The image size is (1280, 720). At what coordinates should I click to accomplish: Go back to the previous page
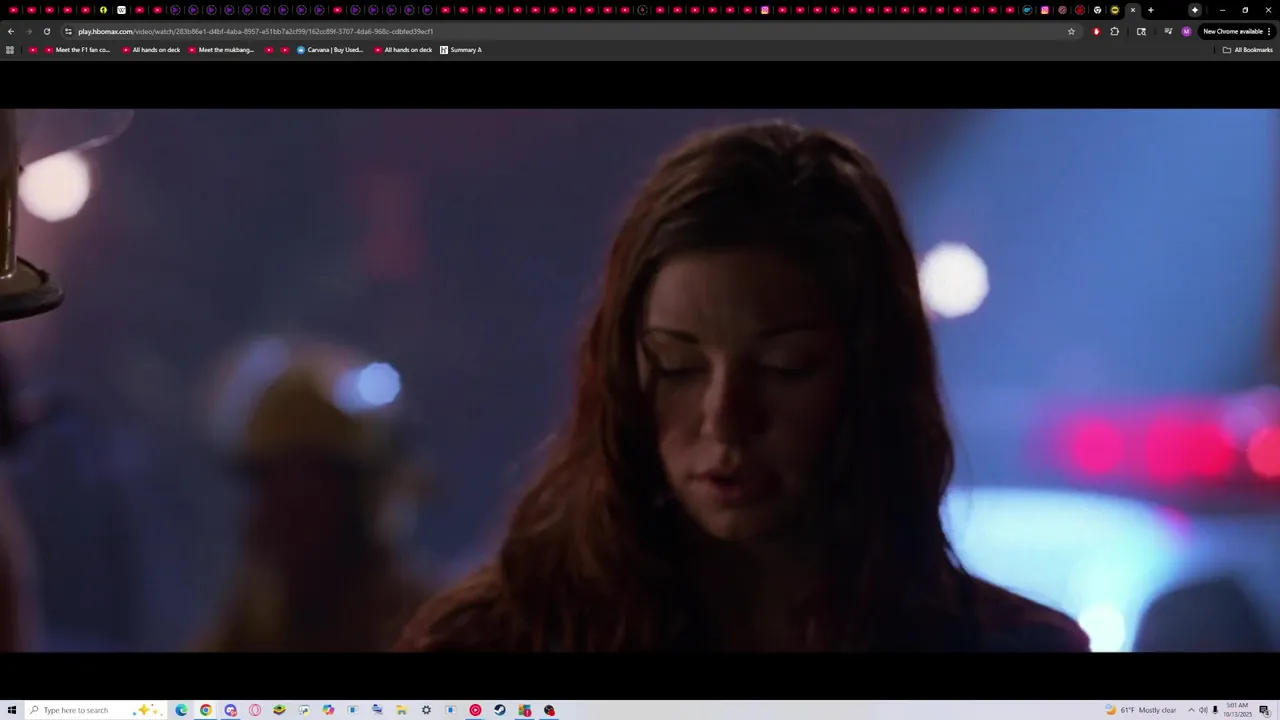coord(11,31)
